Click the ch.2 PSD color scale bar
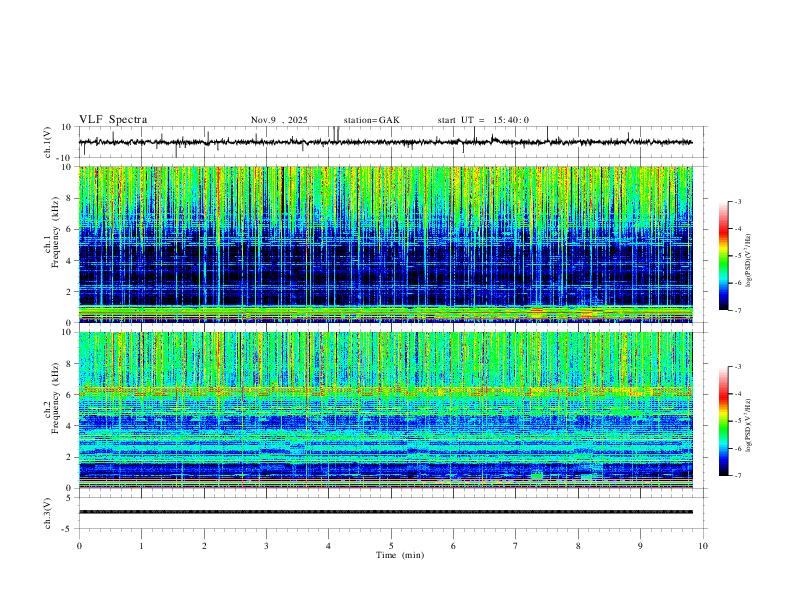This screenshot has height=612, width=792. tap(724, 421)
